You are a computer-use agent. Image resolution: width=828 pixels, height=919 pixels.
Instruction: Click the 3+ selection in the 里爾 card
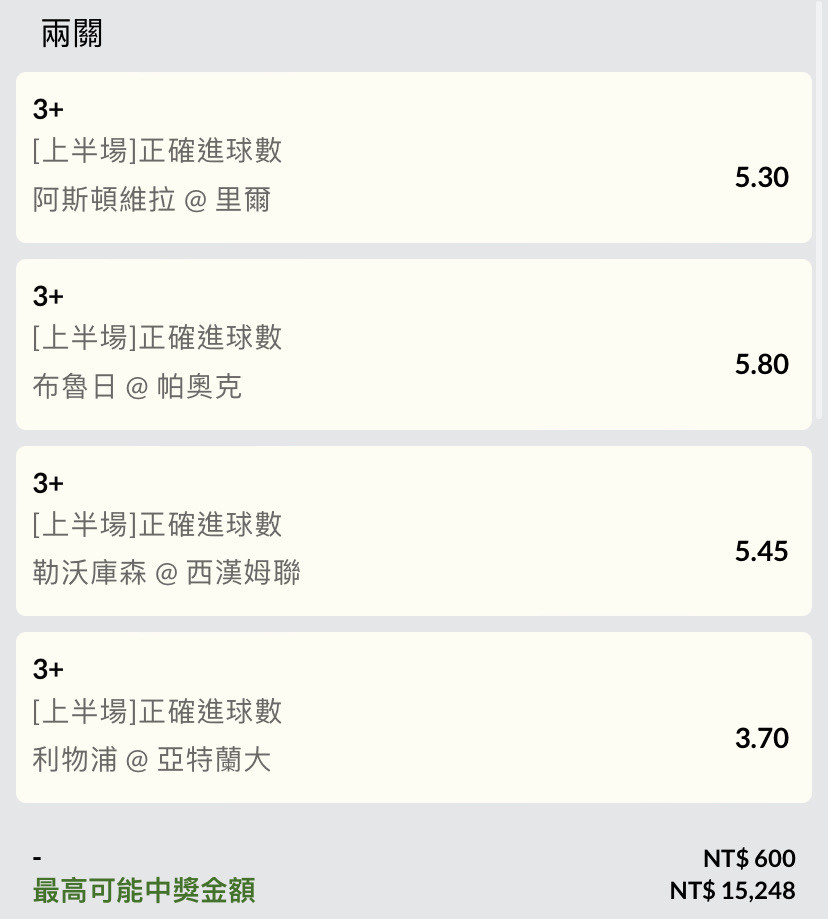coord(48,109)
